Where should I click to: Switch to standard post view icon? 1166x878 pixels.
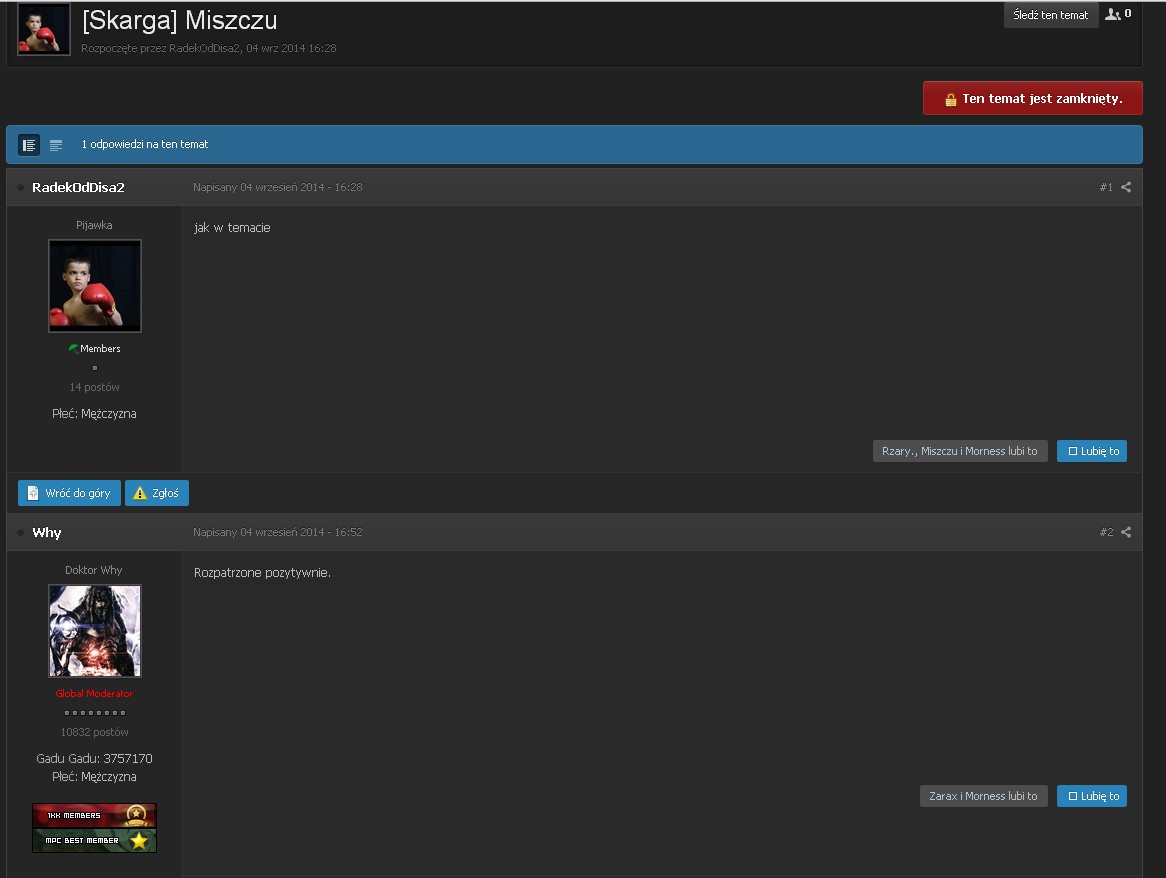29,145
